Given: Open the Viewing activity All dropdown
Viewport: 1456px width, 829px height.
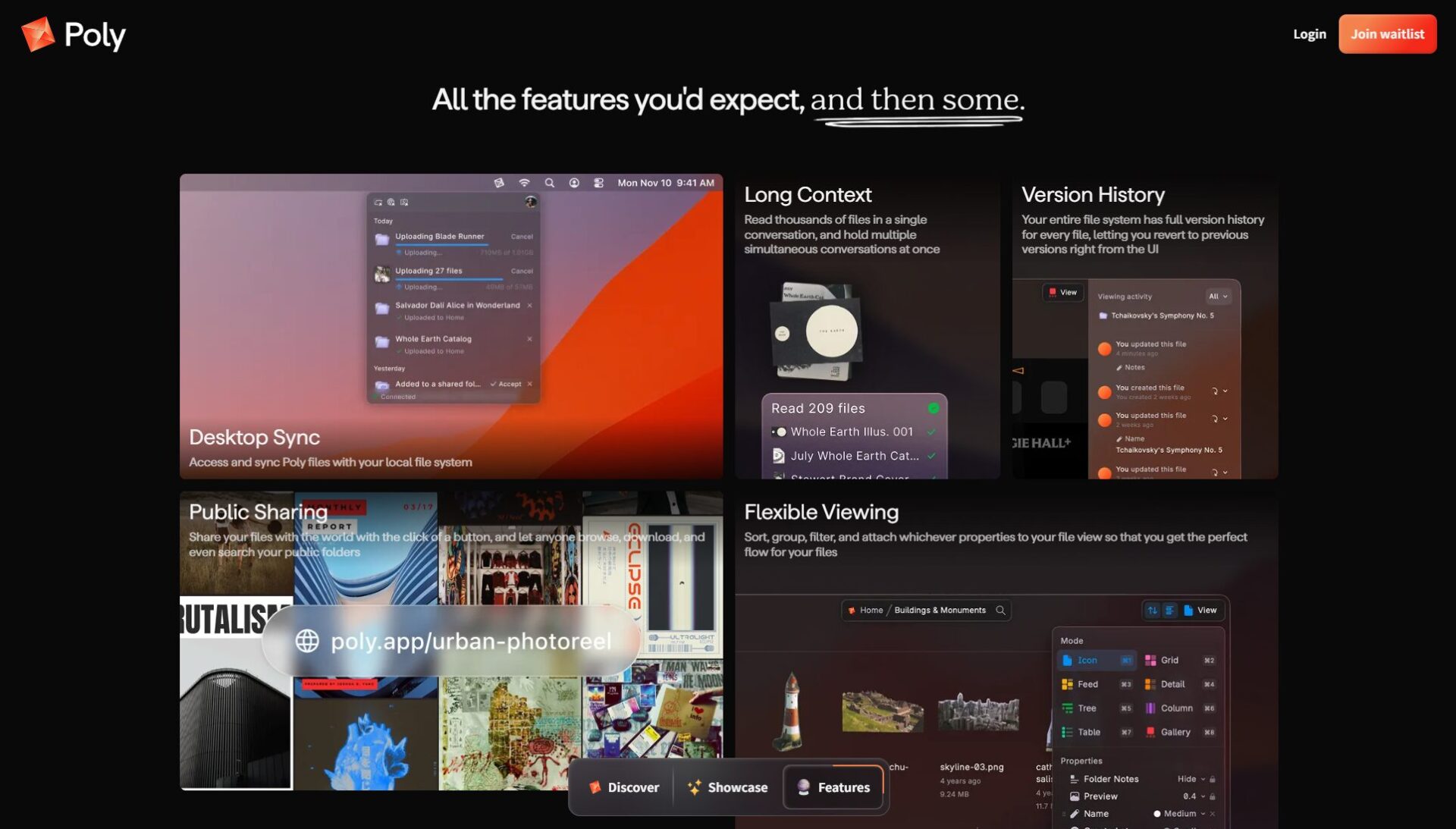Looking at the screenshot, I should (1217, 297).
